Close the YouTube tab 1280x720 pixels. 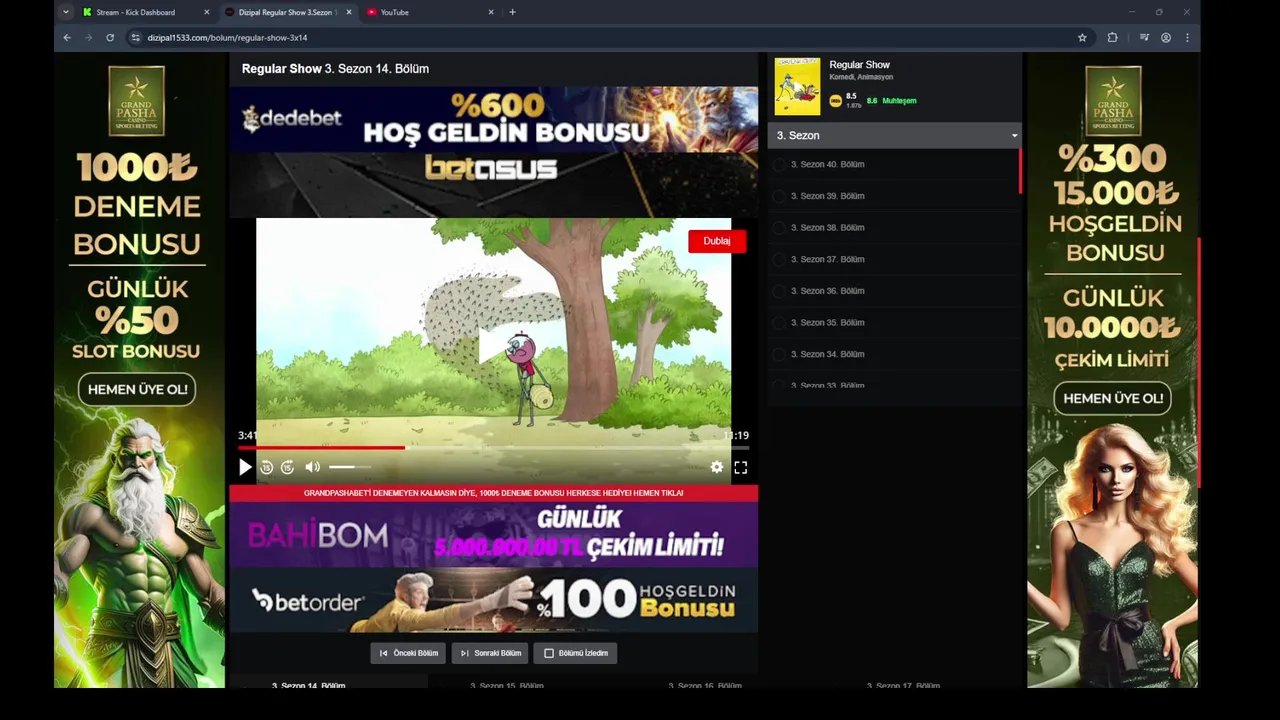coord(491,12)
